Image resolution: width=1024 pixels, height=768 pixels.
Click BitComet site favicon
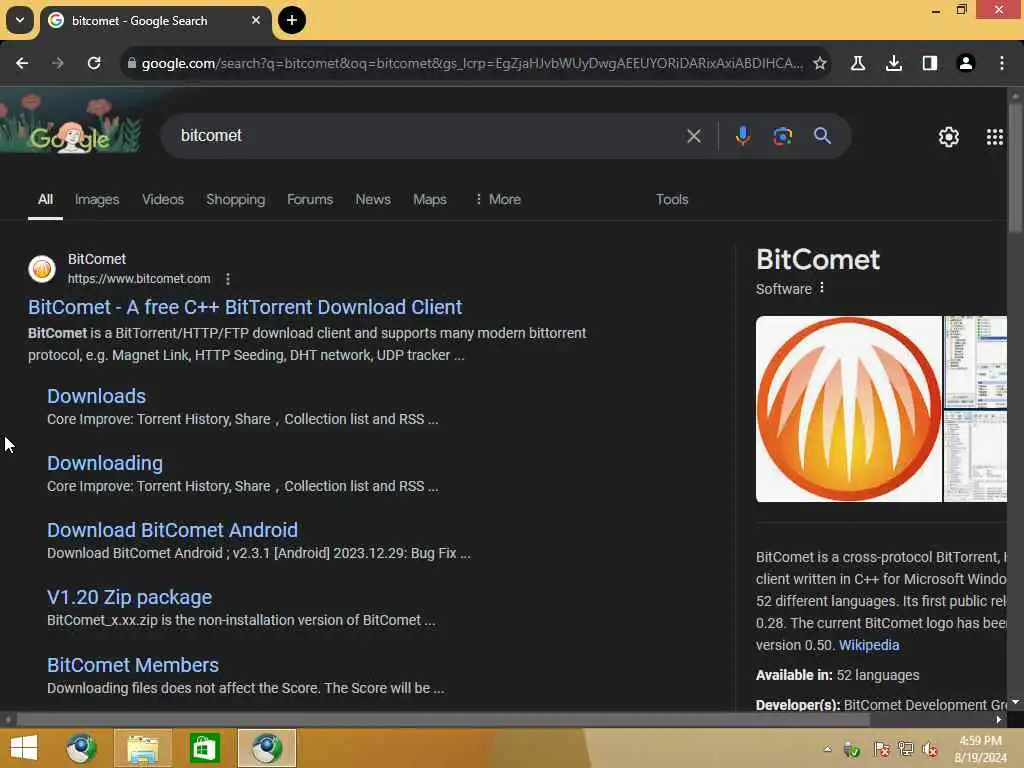pos(42,268)
